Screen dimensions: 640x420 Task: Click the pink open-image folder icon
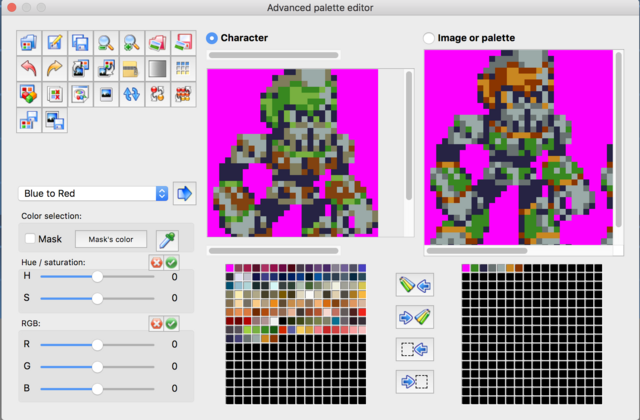(x=157, y=43)
